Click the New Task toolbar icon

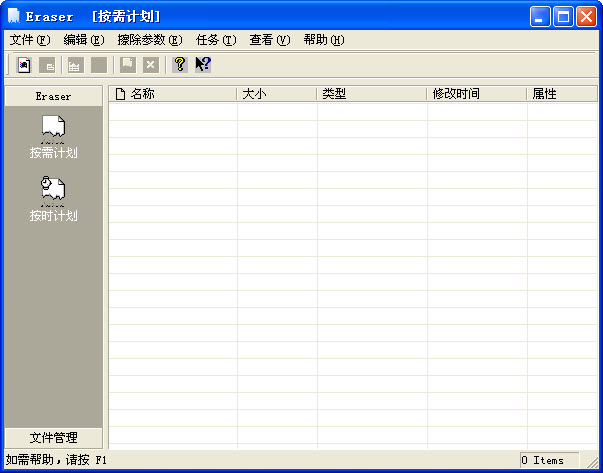click(x=24, y=65)
